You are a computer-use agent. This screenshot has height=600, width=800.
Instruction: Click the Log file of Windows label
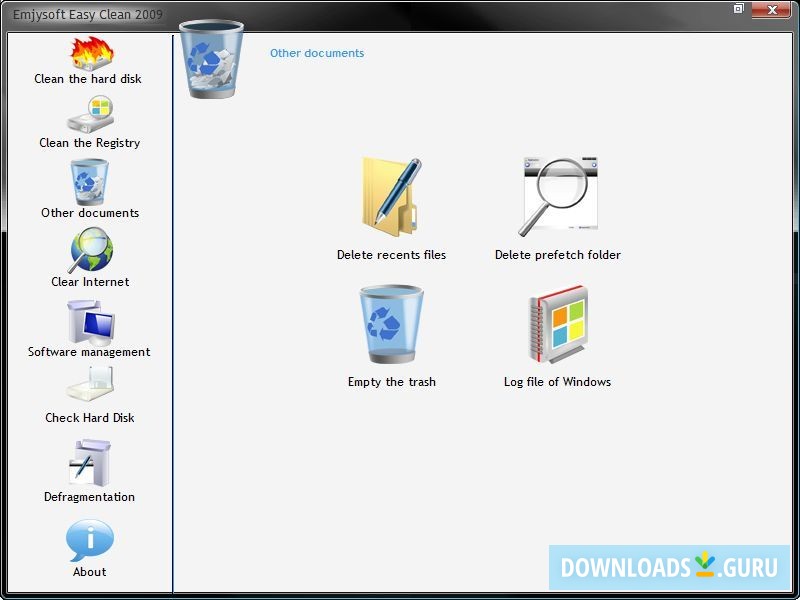pyautogui.click(x=557, y=382)
